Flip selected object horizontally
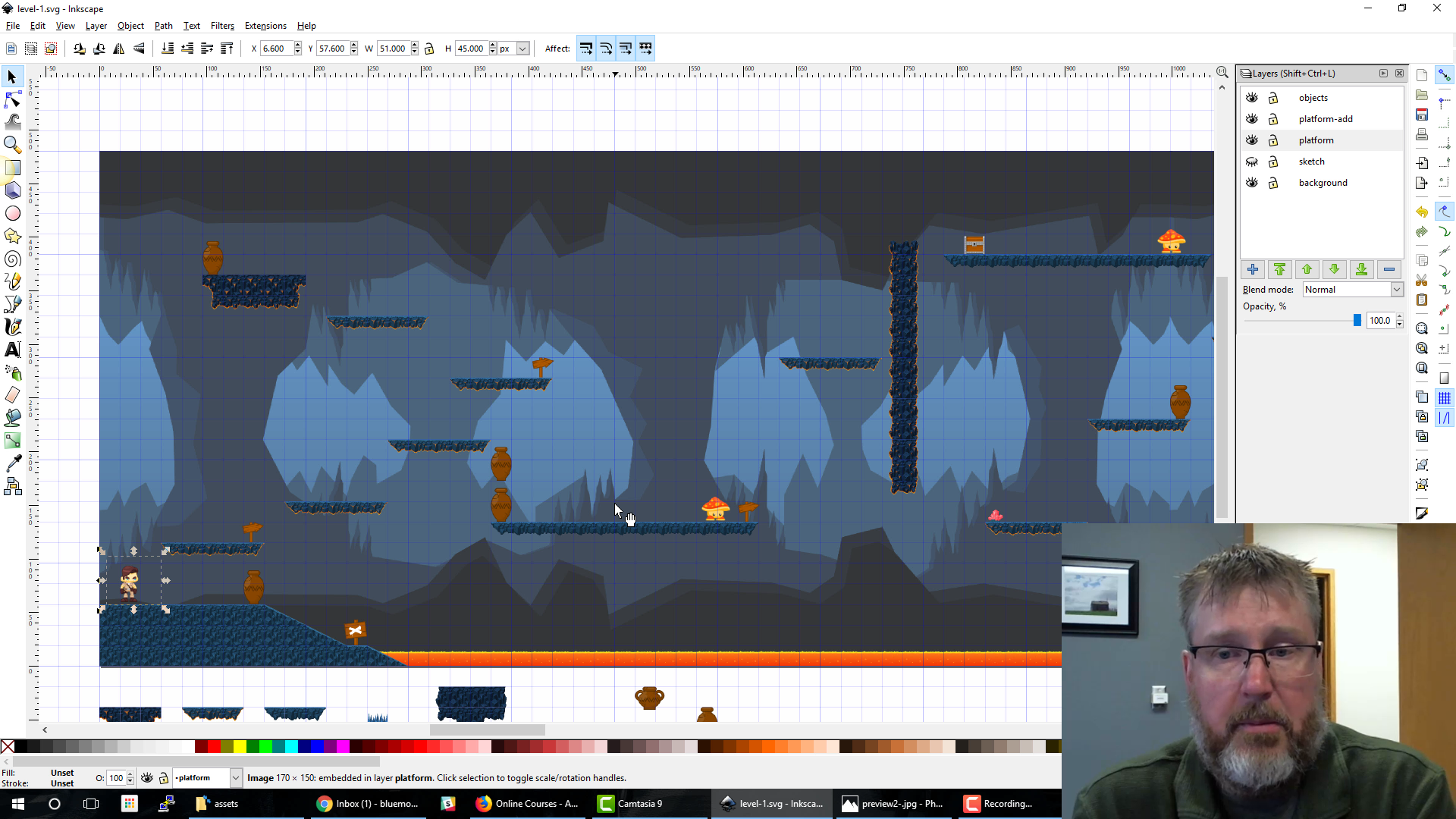 tap(119, 49)
